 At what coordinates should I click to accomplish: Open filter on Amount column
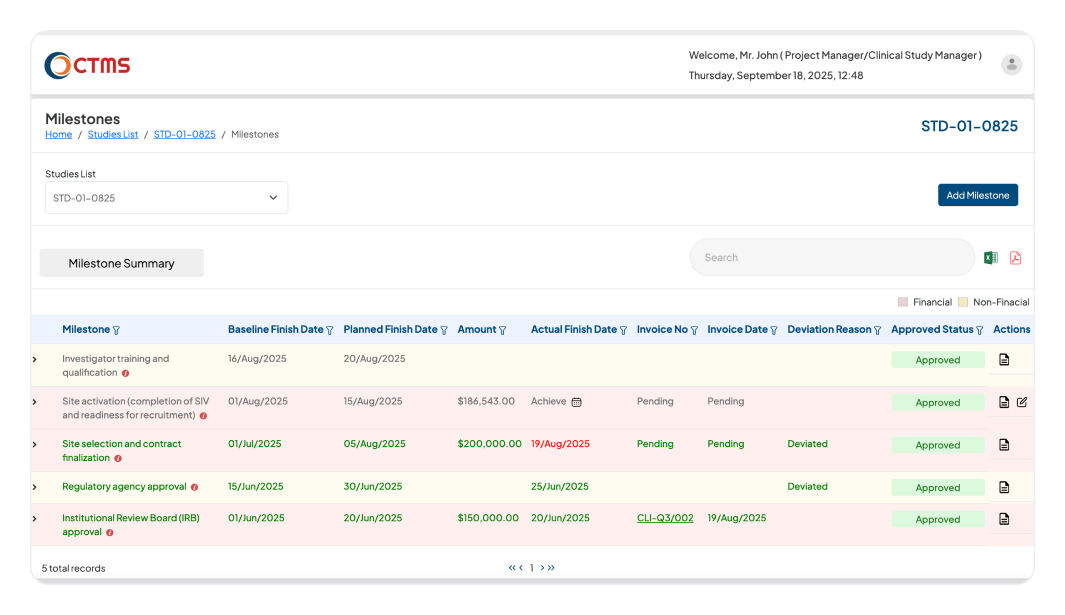(x=505, y=329)
